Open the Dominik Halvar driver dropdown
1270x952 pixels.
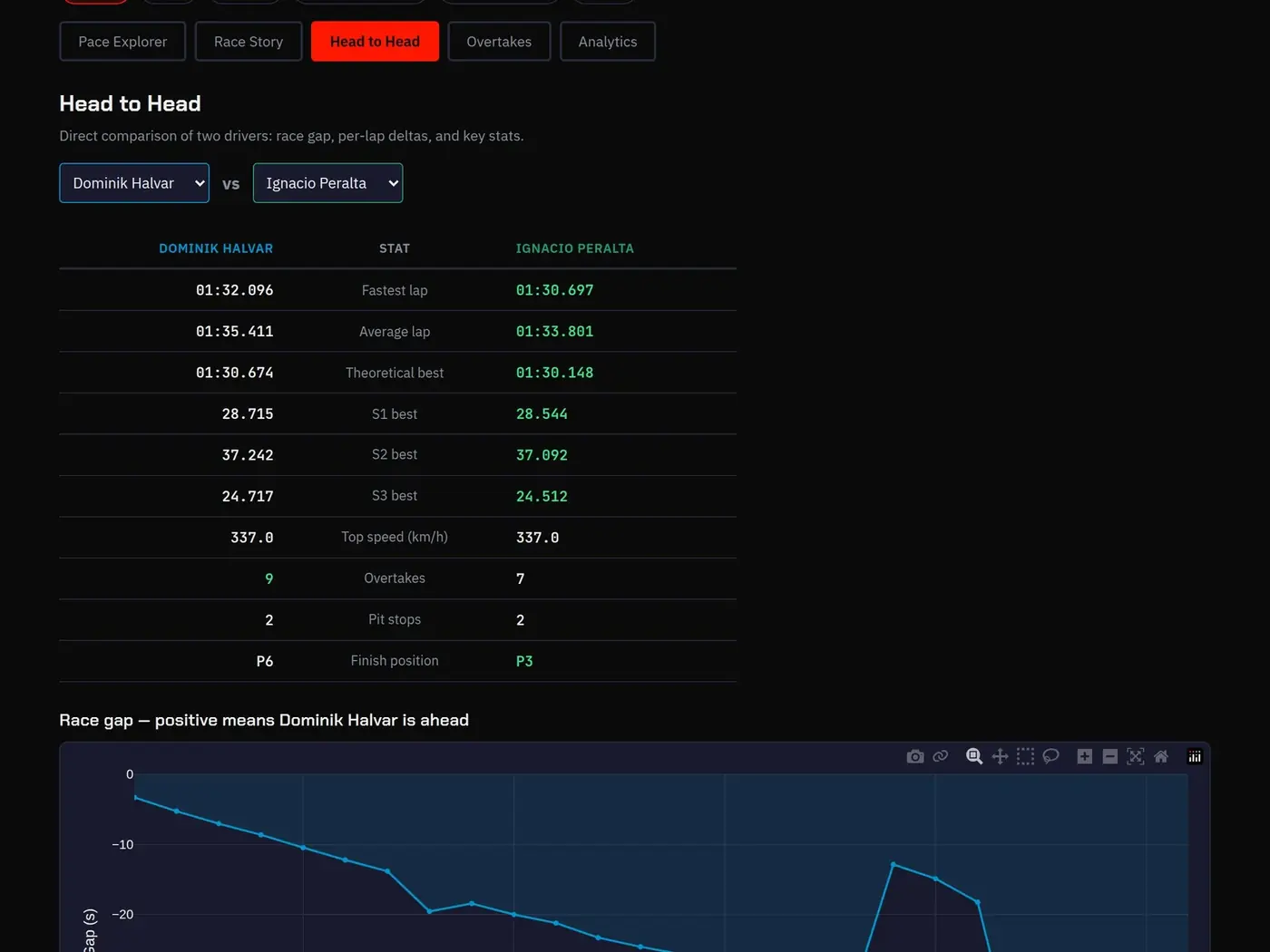pyautogui.click(x=134, y=183)
